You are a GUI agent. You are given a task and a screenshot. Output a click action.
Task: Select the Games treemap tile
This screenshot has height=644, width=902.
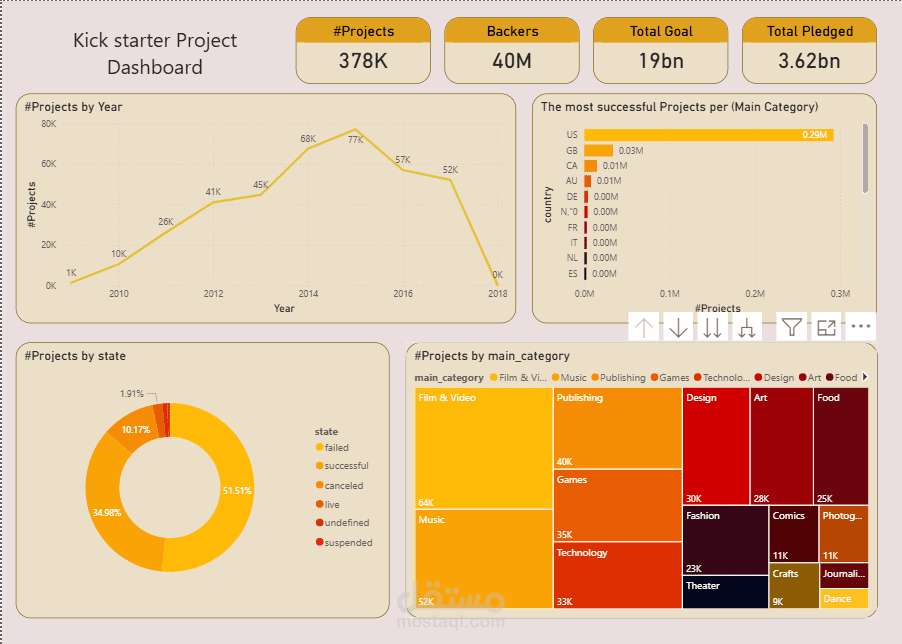tap(617, 506)
